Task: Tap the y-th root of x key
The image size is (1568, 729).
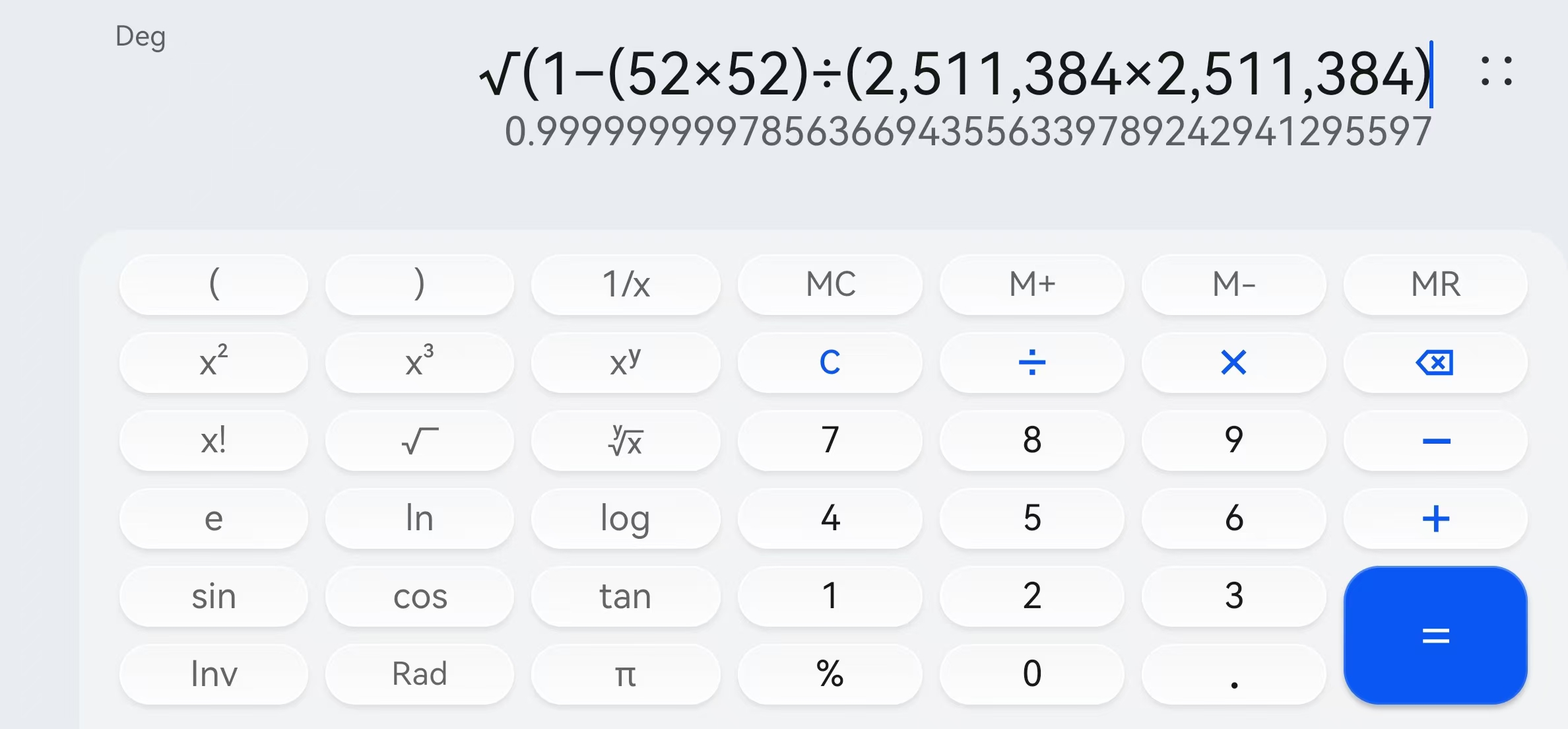Action: point(625,440)
